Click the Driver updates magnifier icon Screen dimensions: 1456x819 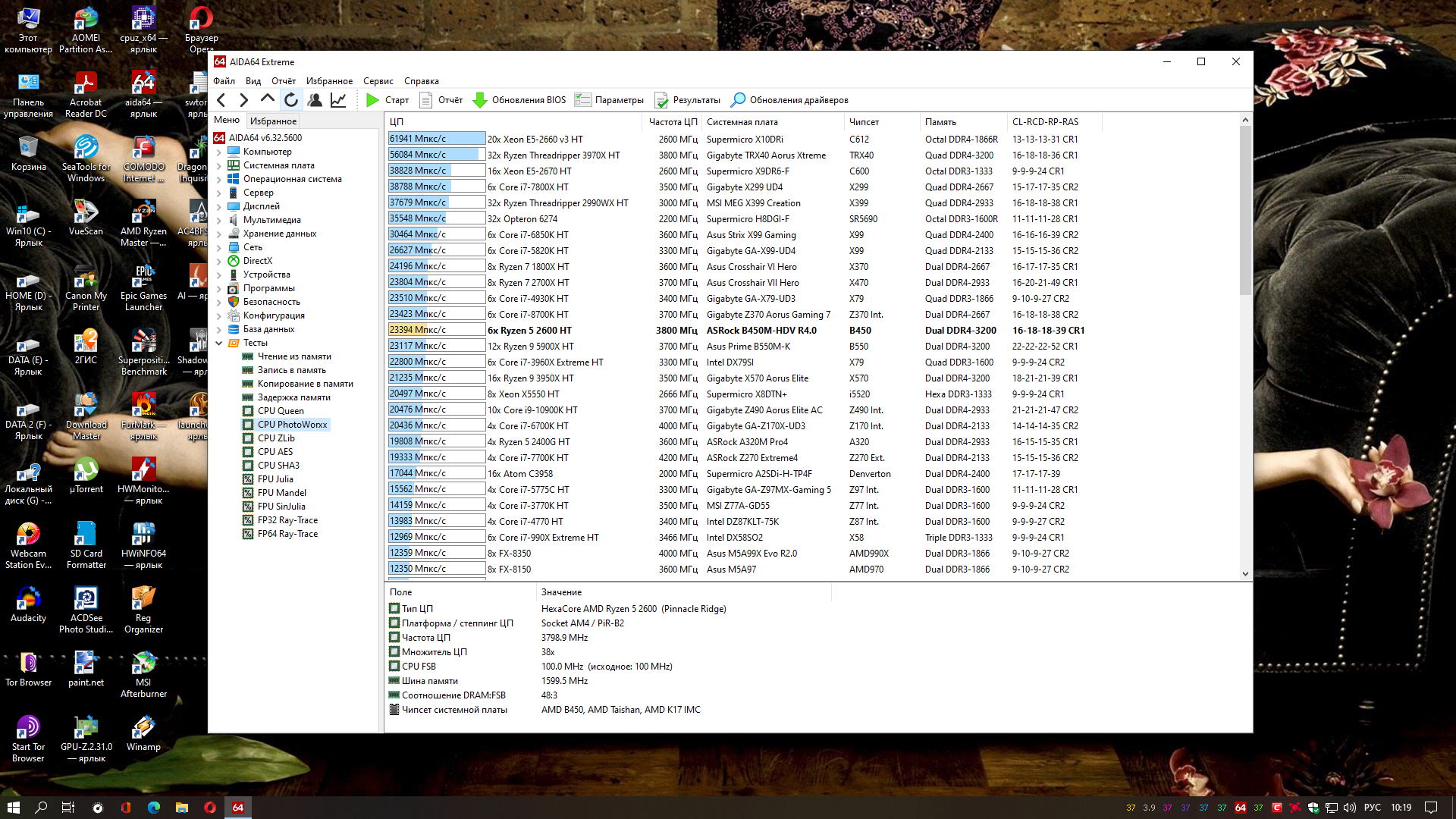pyautogui.click(x=738, y=100)
